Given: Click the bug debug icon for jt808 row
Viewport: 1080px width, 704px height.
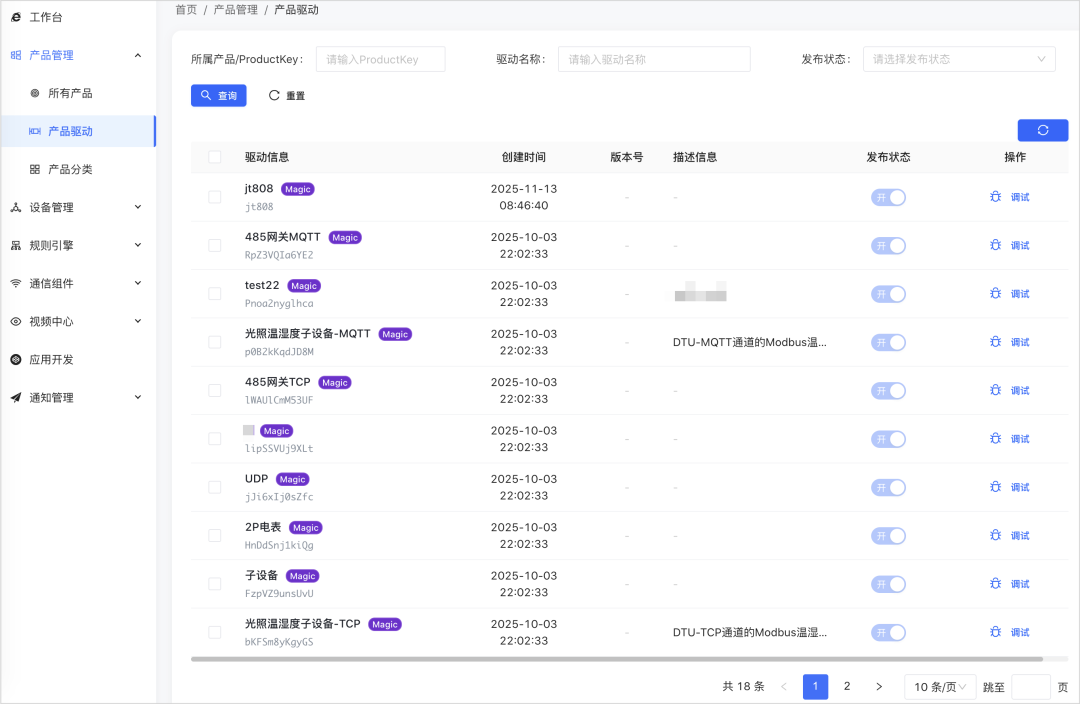Looking at the screenshot, I should coord(995,197).
